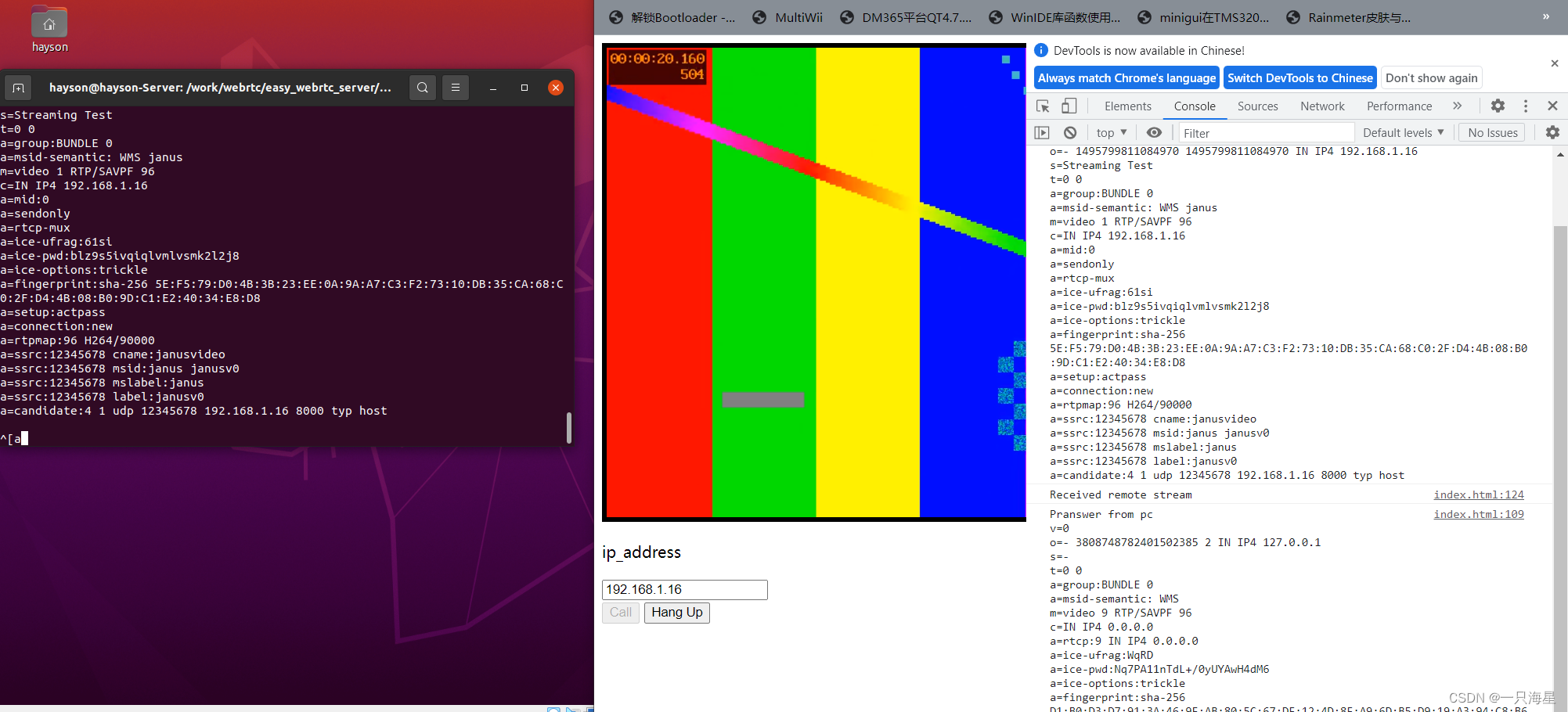Open the DevTools three-dot customize menu
Screen dimensions: 1568x712
[x=1525, y=106]
